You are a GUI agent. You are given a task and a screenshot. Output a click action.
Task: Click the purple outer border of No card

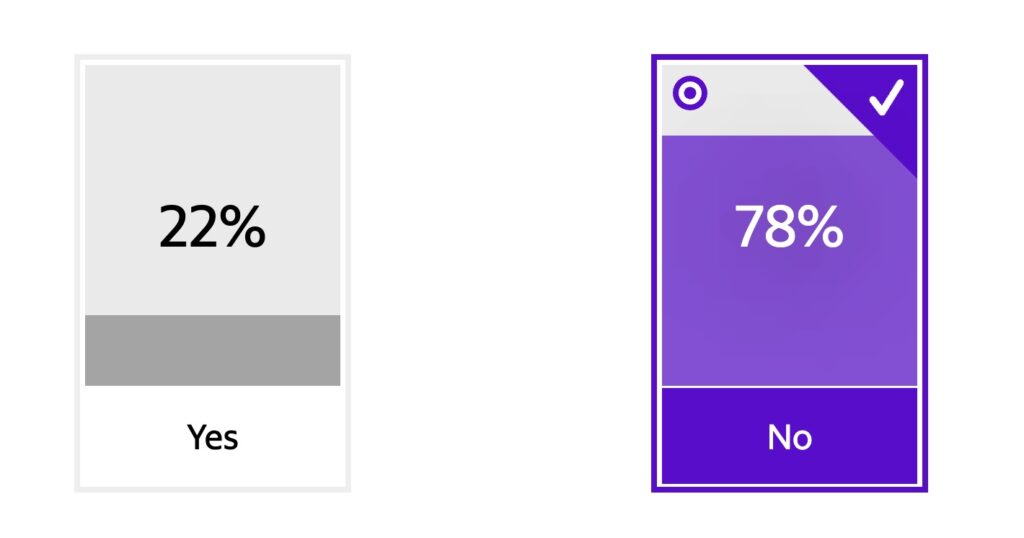654,273
